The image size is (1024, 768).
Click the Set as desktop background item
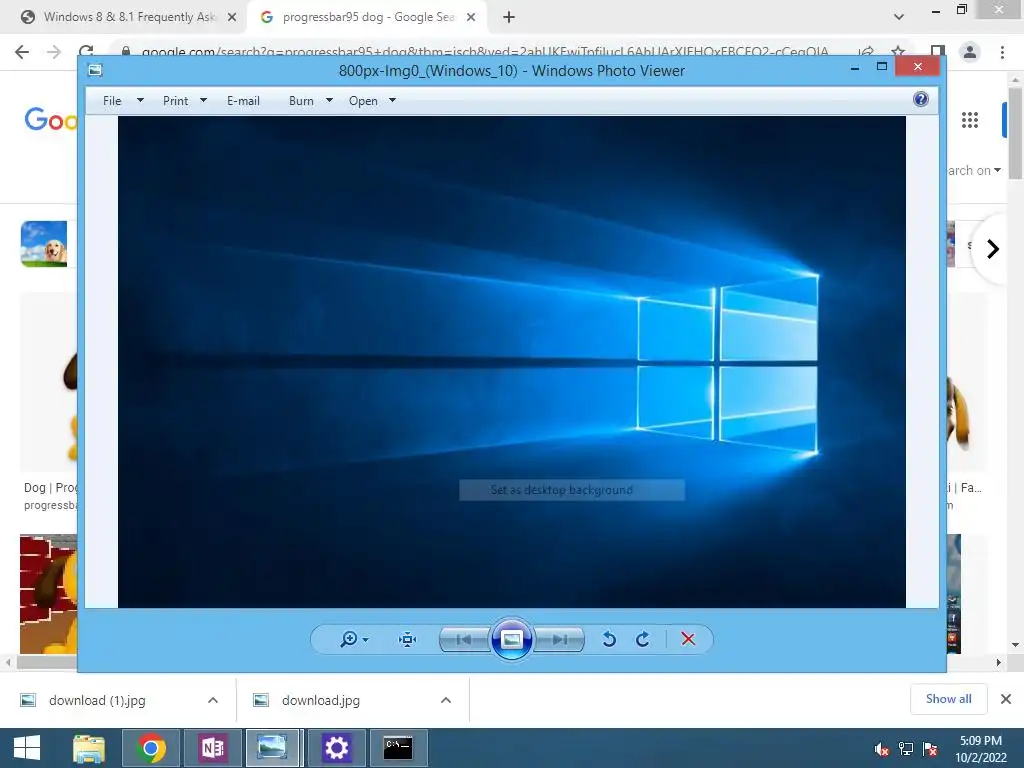[x=571, y=490]
